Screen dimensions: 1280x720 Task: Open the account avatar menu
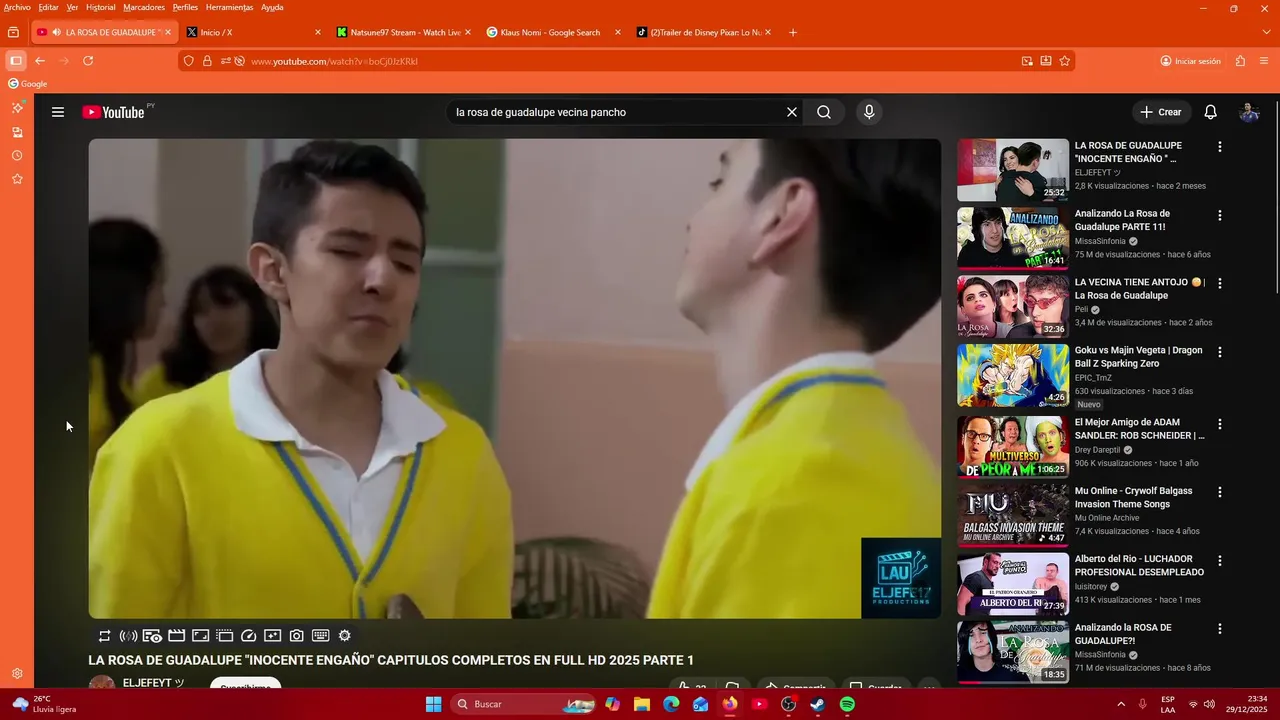[x=1249, y=112]
